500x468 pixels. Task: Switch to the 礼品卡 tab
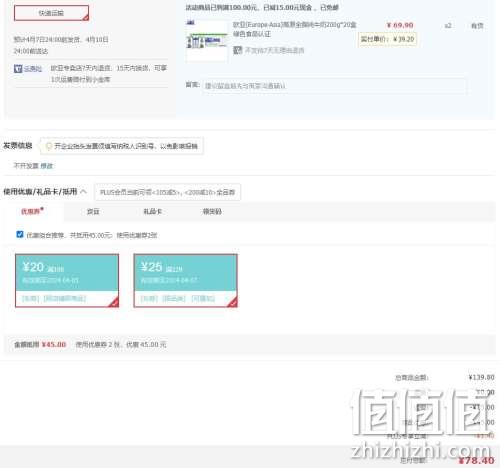(x=152, y=211)
